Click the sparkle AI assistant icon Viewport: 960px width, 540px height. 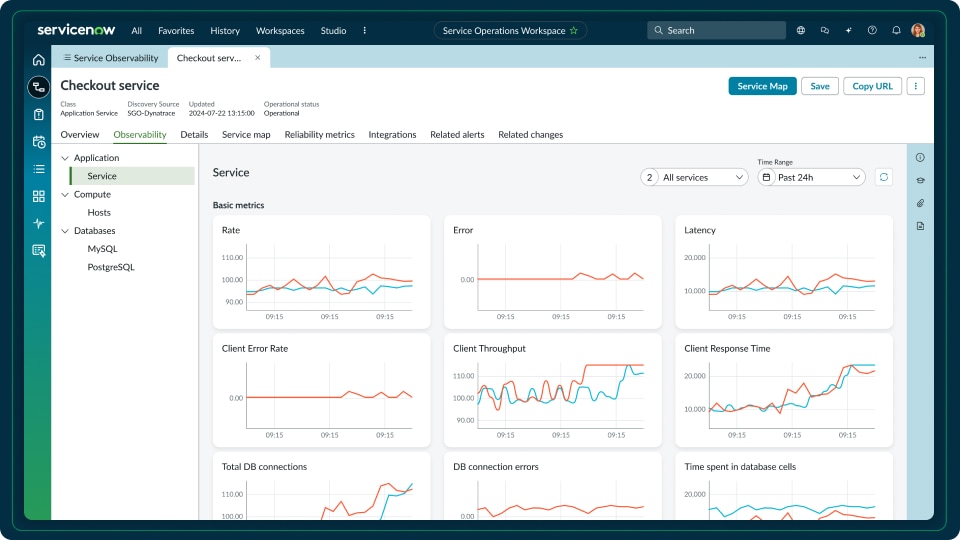point(849,30)
